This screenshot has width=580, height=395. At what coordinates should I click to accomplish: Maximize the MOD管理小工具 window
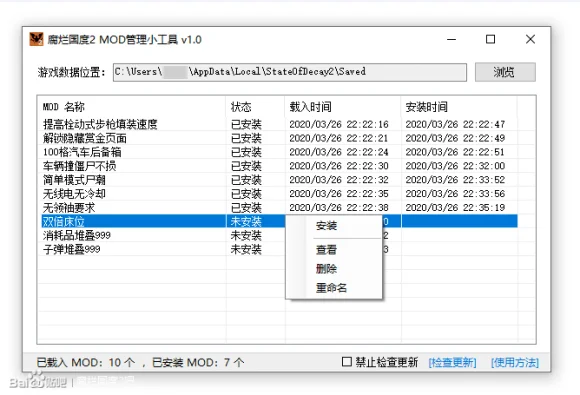coord(490,39)
